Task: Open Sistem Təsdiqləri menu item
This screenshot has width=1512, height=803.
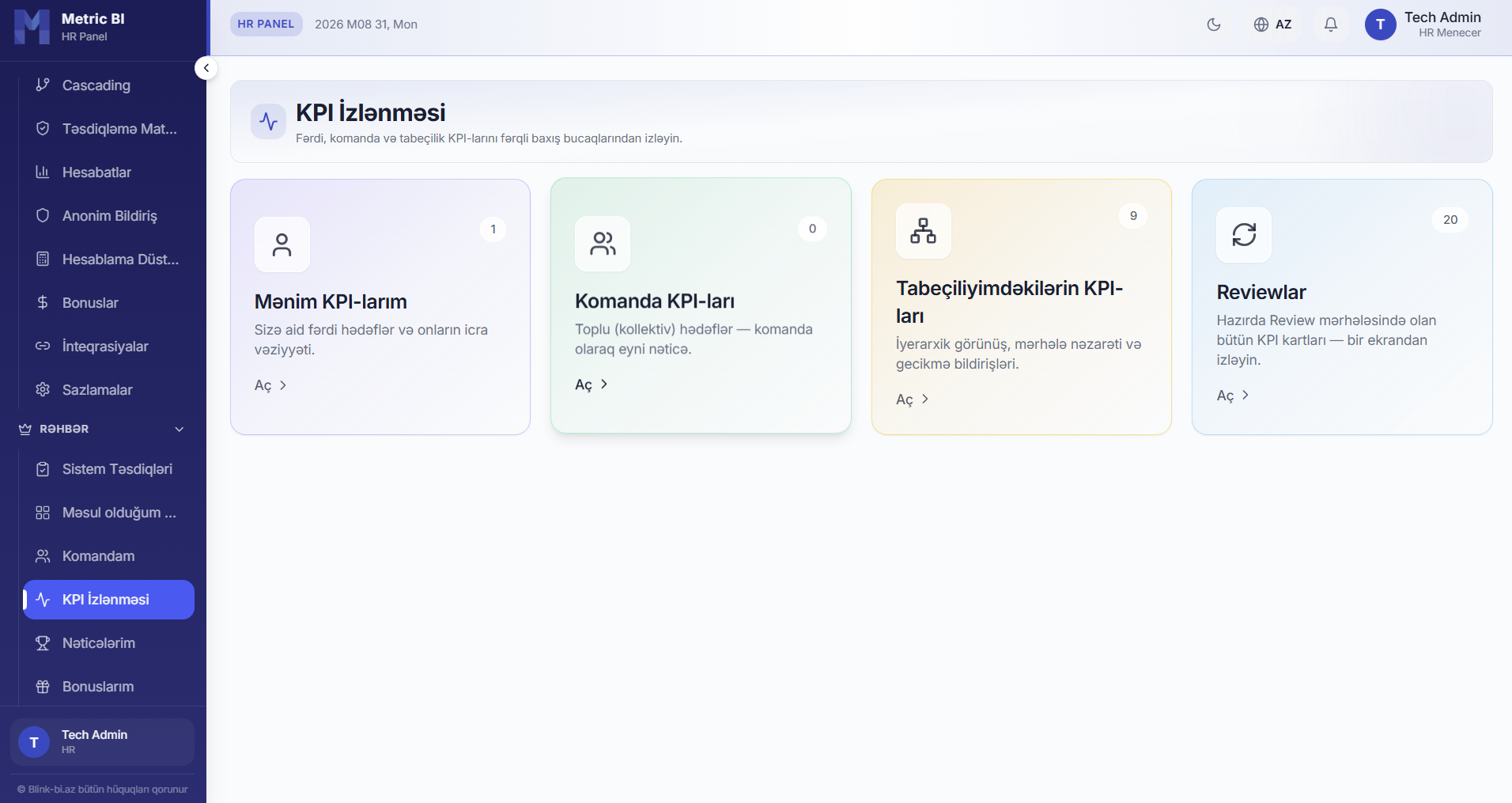Action: (108, 469)
